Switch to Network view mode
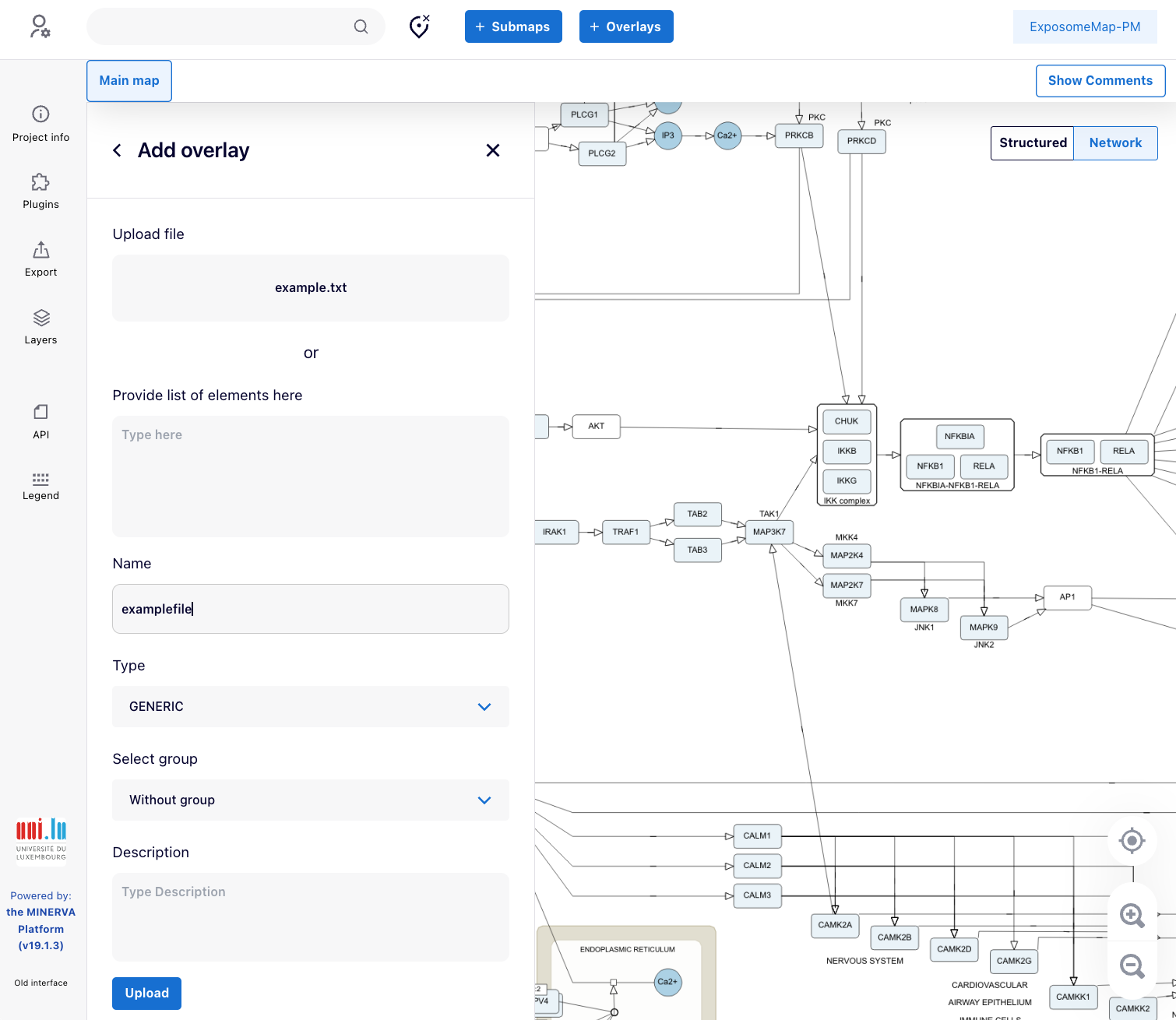Viewport: 1176px width, 1020px height. (1115, 143)
